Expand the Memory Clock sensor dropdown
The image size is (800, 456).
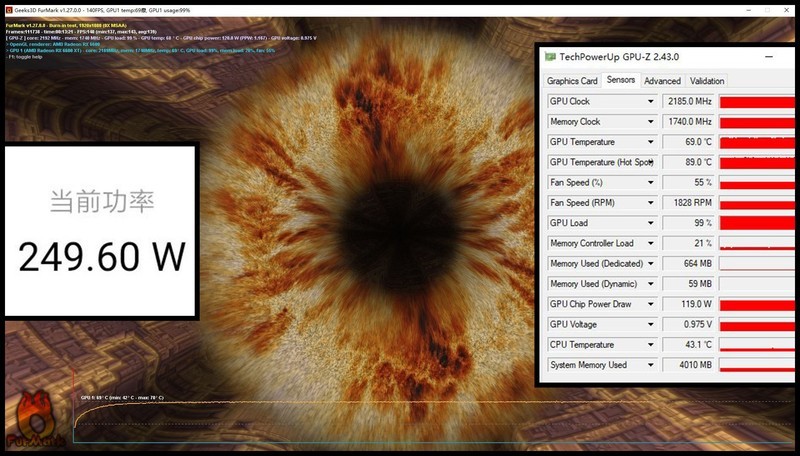(651, 121)
